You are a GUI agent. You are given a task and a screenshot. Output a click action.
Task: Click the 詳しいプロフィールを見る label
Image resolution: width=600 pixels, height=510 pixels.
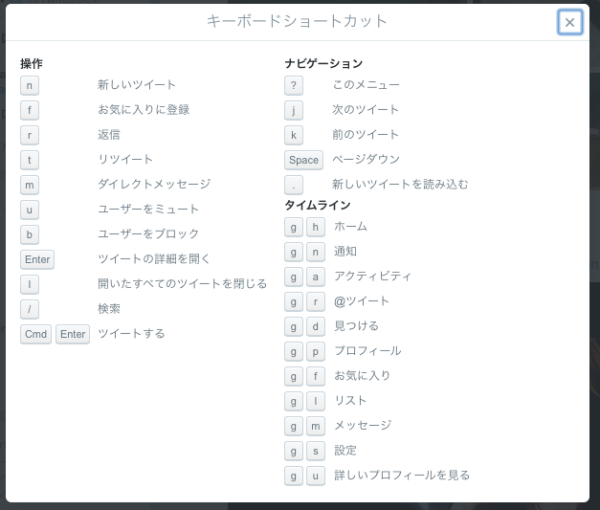click(401, 475)
